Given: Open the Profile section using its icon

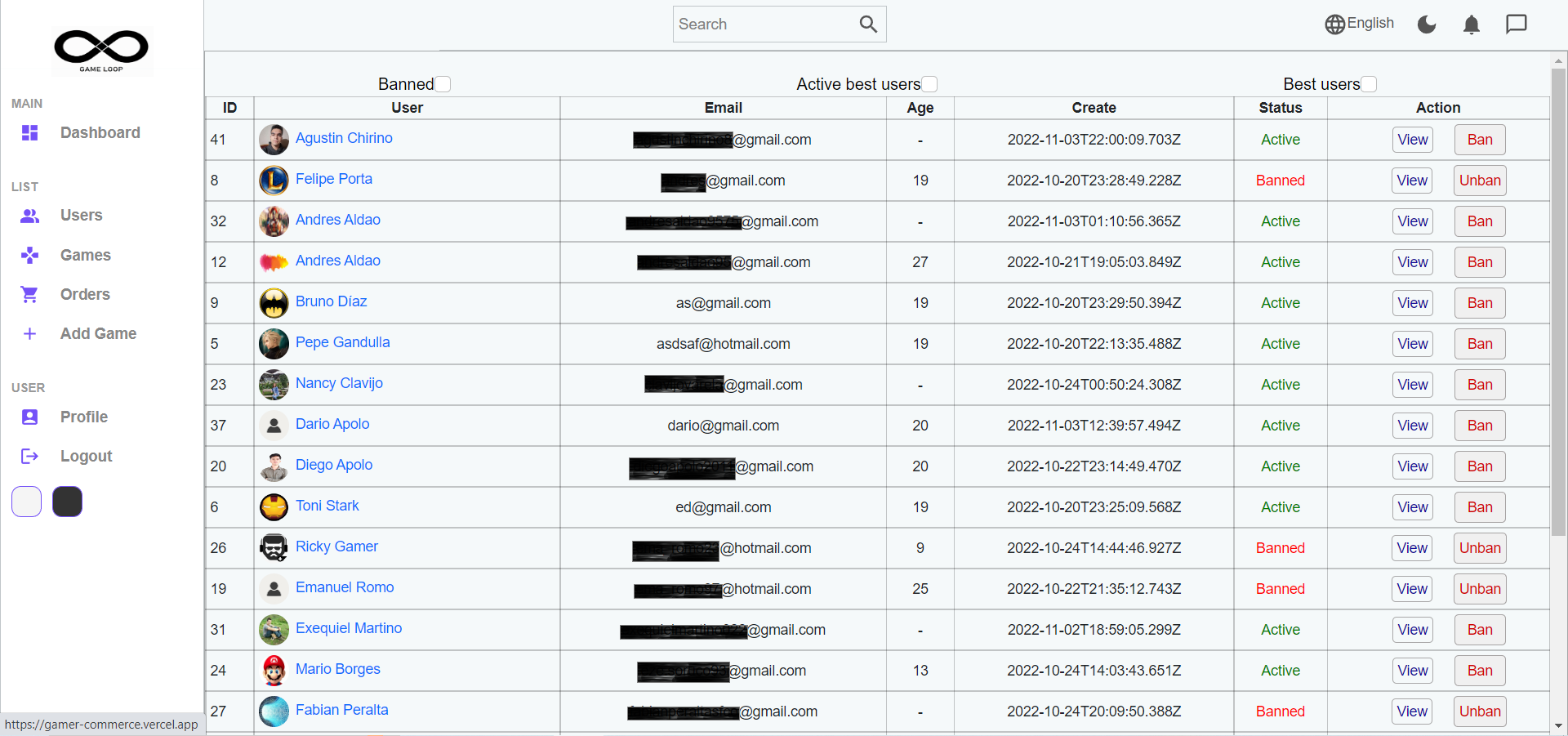Looking at the screenshot, I should click(x=29, y=417).
